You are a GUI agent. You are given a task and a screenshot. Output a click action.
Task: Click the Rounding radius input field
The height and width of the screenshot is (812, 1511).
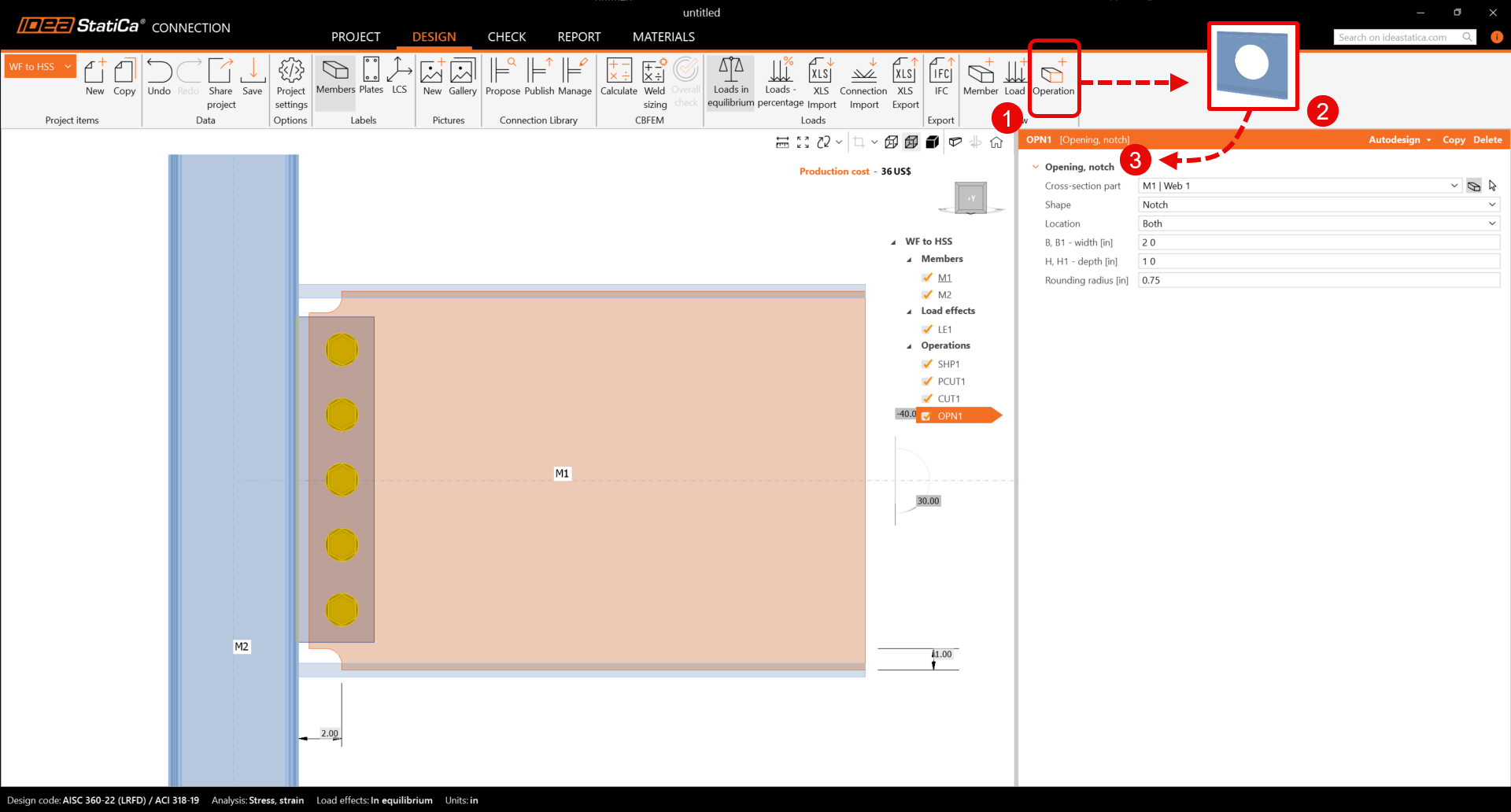[x=1318, y=280]
